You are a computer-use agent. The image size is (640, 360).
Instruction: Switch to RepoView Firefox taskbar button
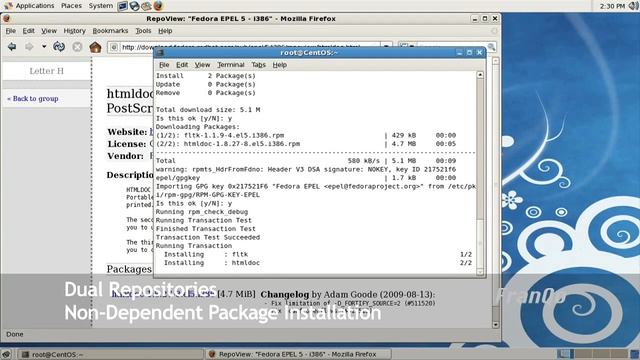298,354
